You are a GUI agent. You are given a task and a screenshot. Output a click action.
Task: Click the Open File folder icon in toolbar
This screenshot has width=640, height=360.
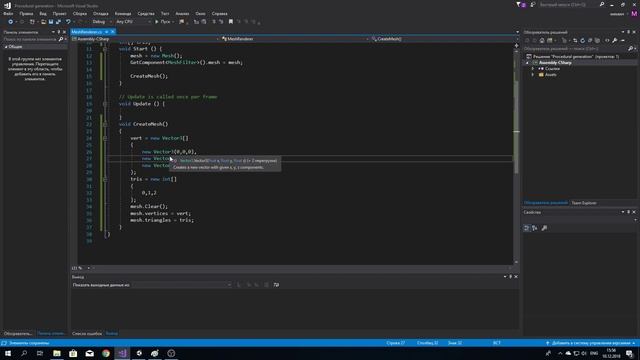(43, 22)
